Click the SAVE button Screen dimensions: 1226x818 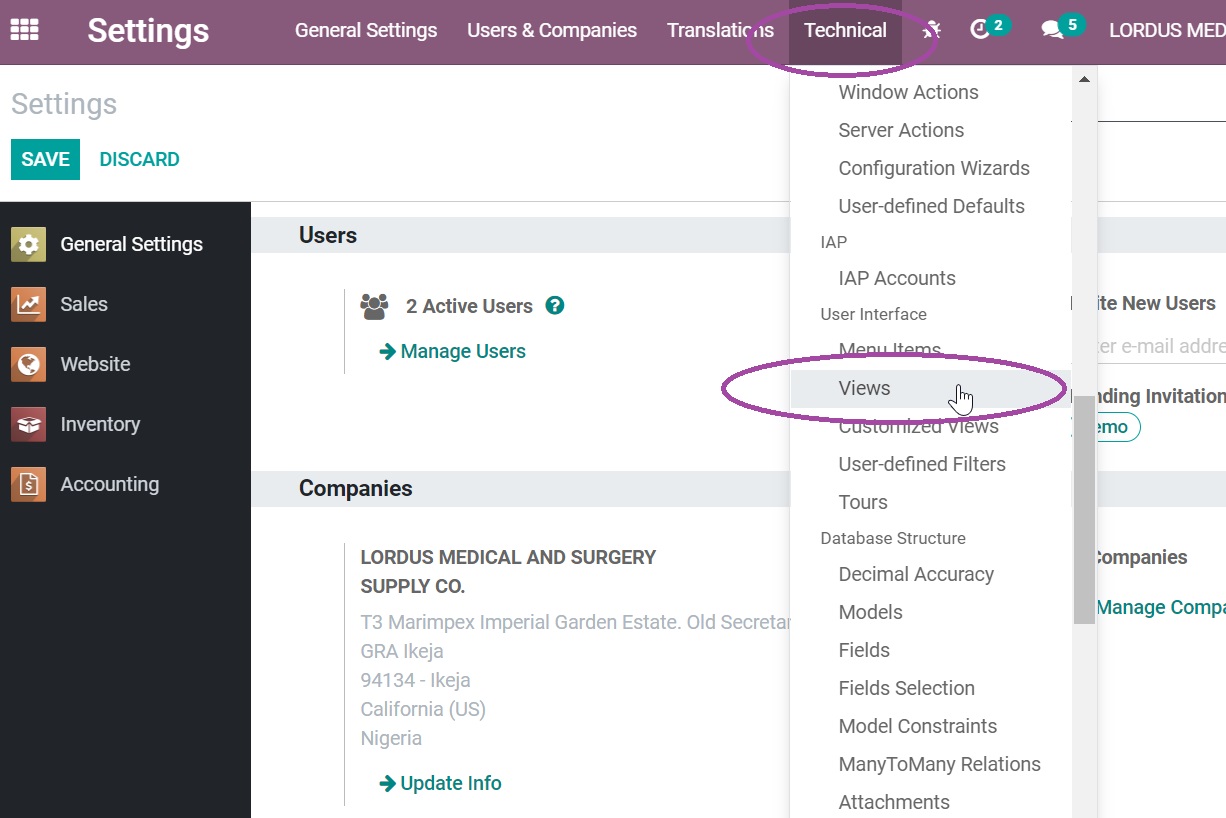click(x=45, y=159)
